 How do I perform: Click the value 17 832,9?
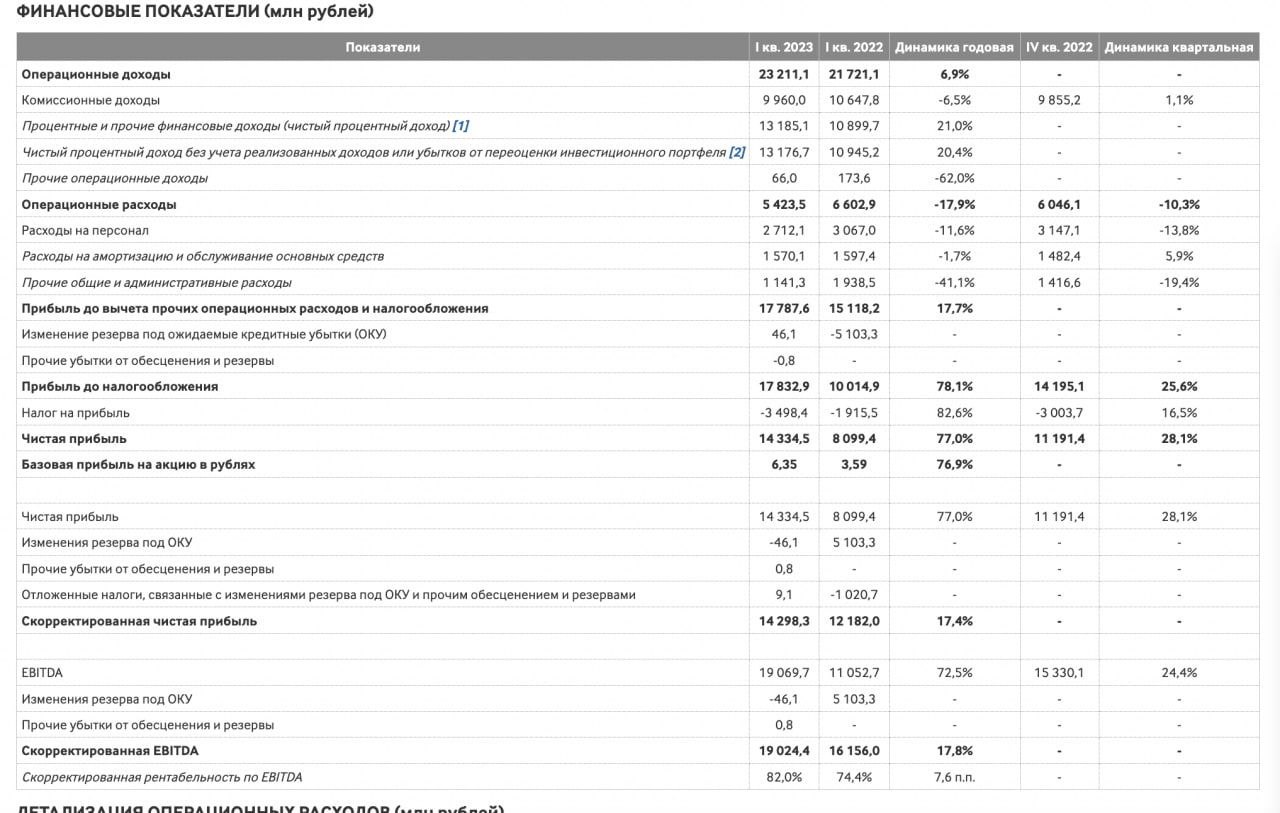coord(785,386)
